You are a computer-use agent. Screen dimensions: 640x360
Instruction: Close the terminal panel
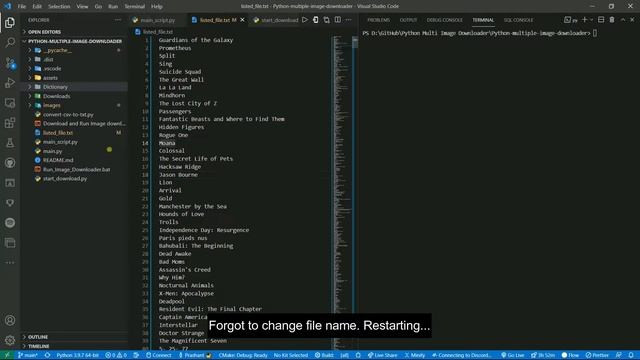click(632, 20)
